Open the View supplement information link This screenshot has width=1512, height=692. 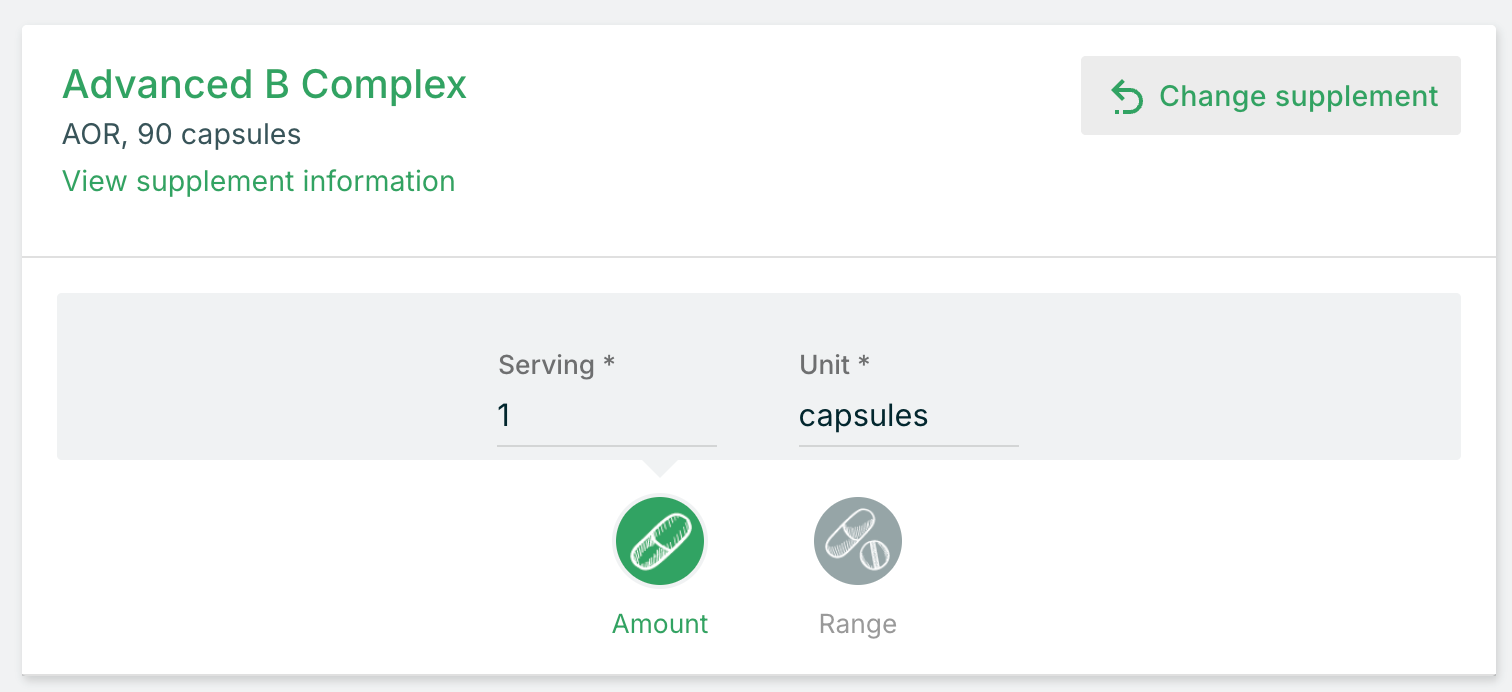pyautogui.click(x=259, y=181)
